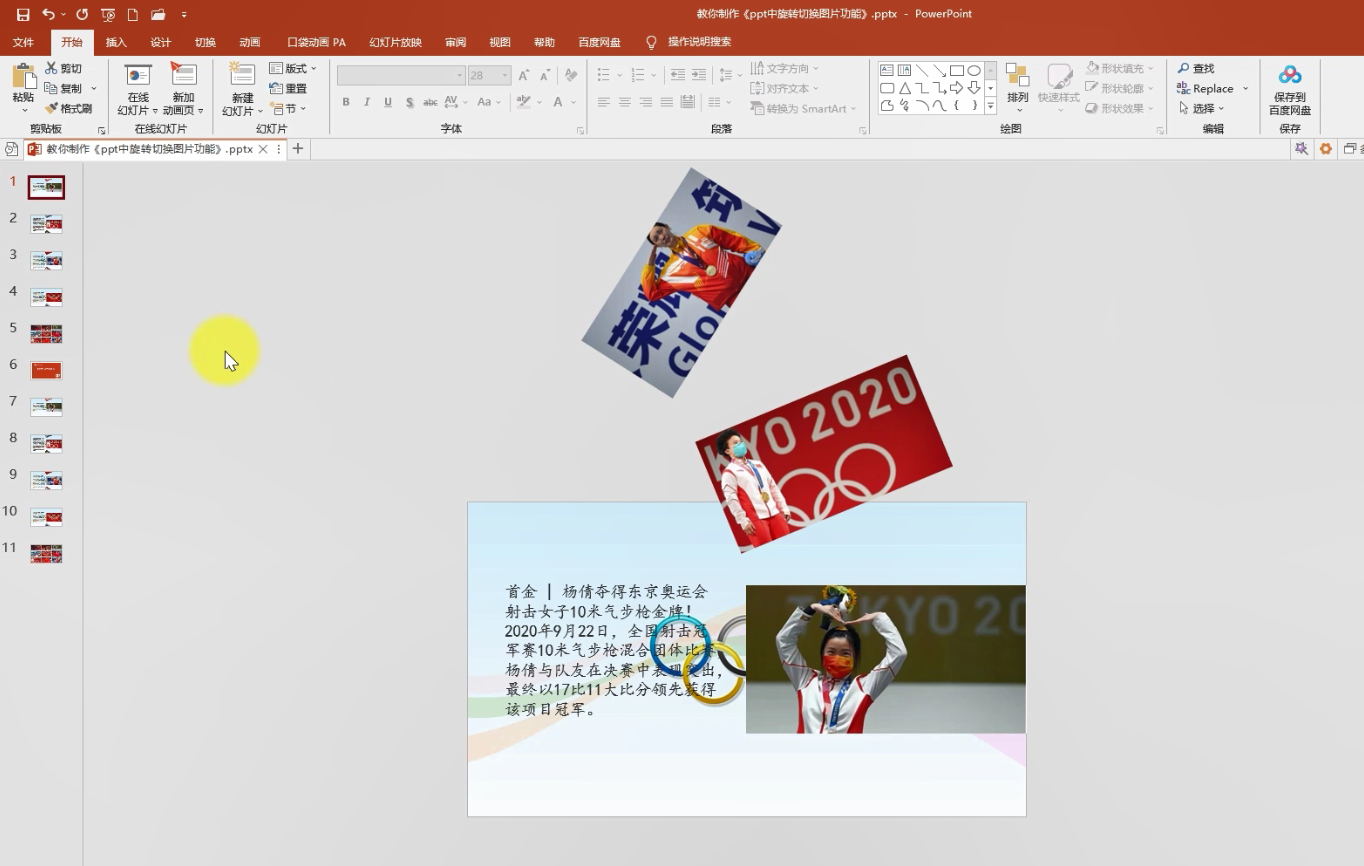Click the 复制 copy button

click(64, 88)
